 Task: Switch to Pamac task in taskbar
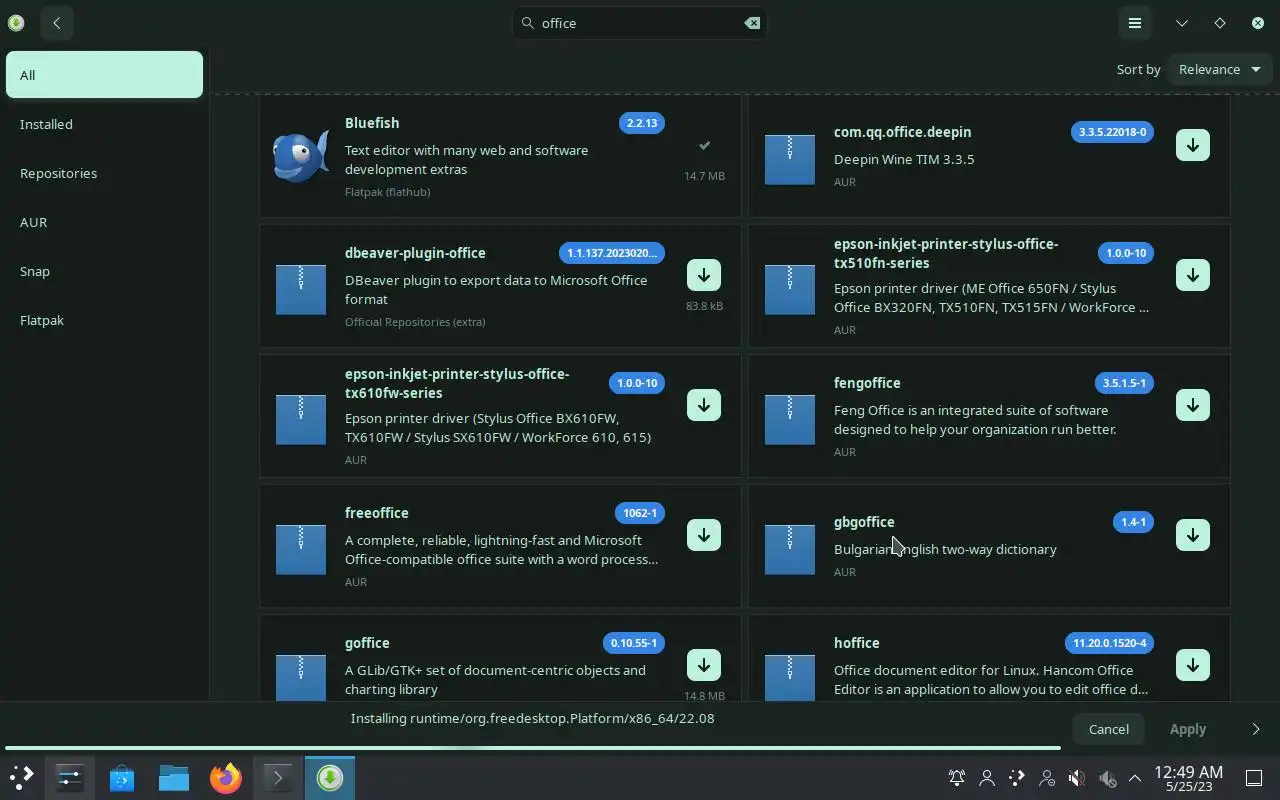(x=330, y=777)
